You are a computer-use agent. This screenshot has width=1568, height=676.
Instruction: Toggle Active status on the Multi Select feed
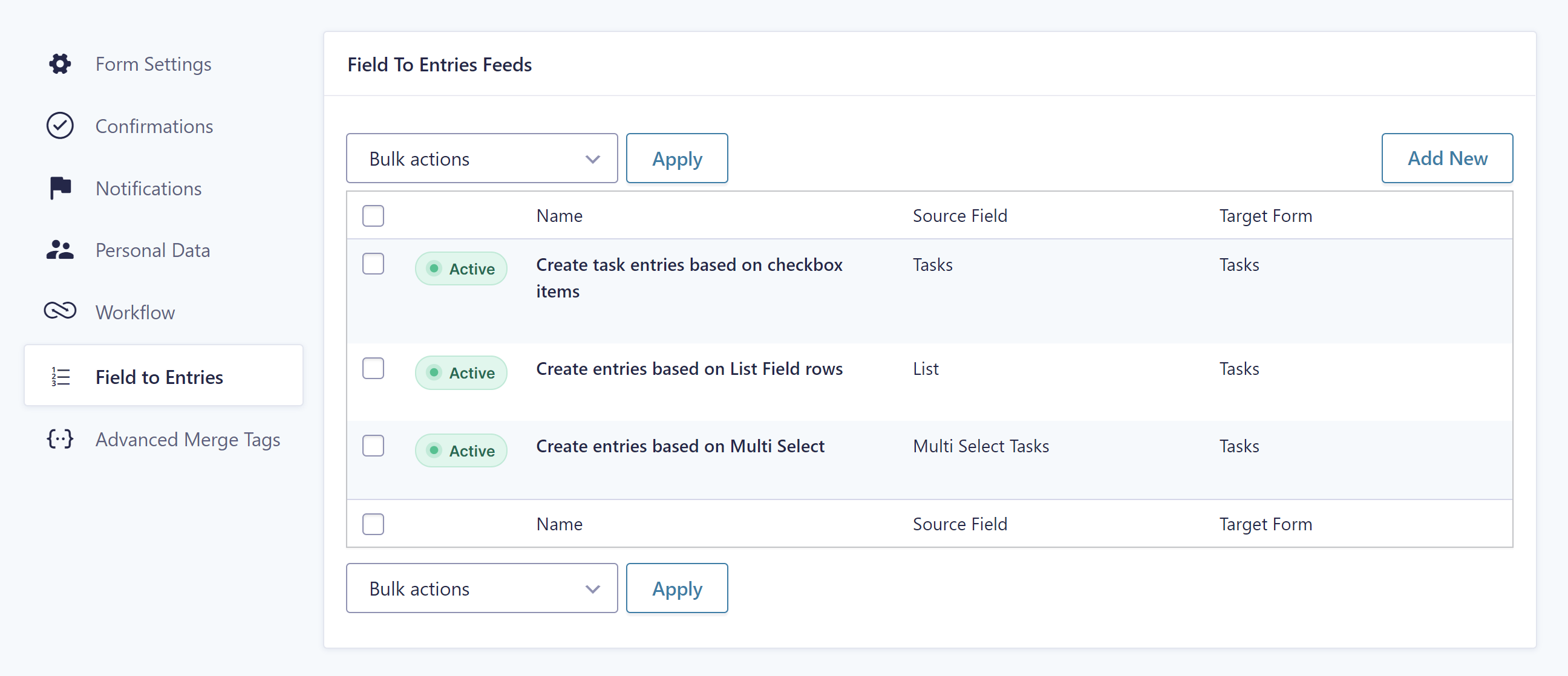(x=461, y=450)
